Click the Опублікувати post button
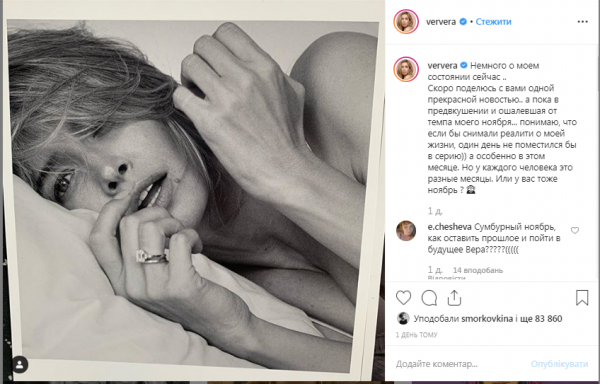The image size is (600, 384). tap(559, 364)
